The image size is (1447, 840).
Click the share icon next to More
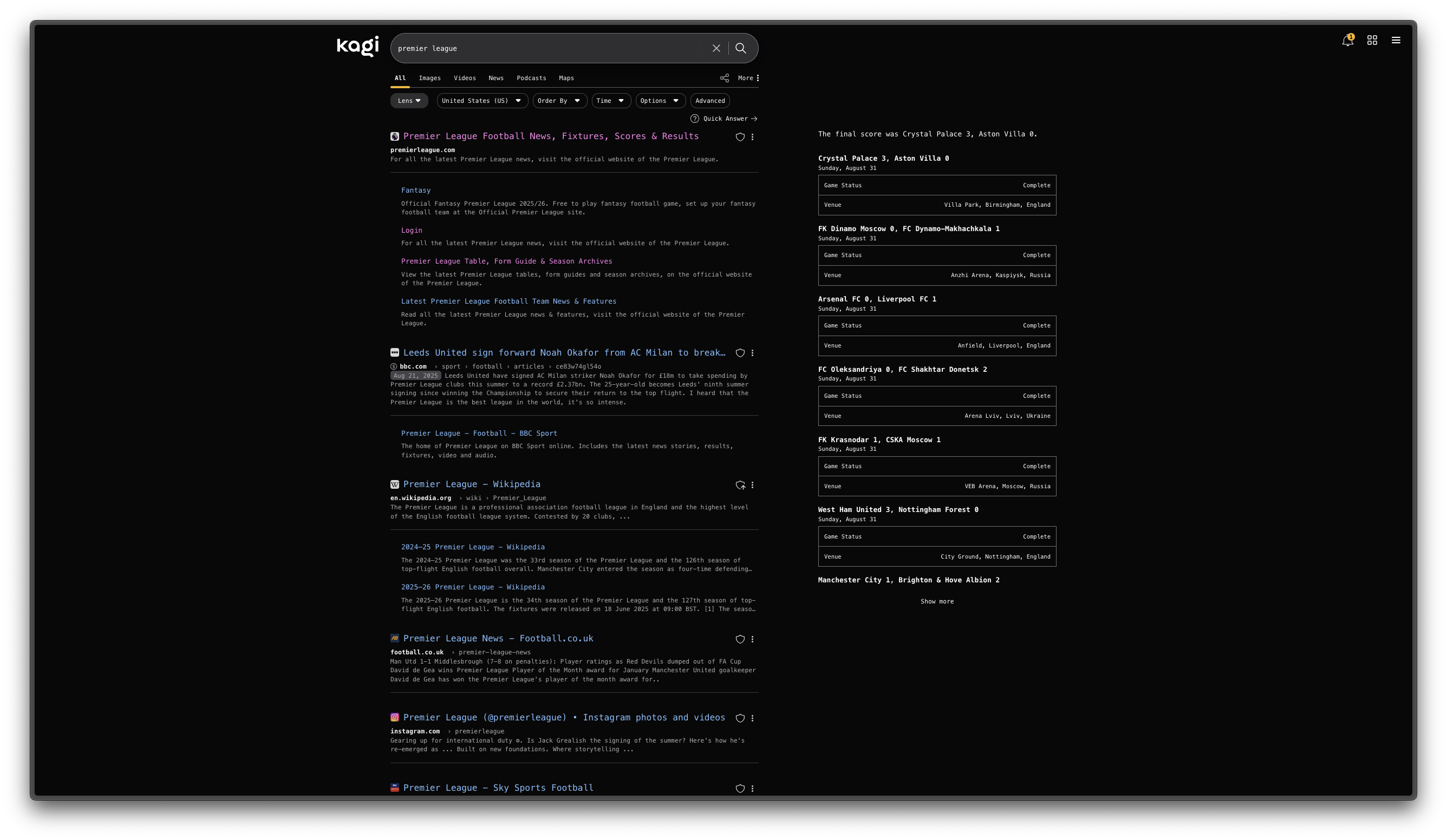point(724,78)
